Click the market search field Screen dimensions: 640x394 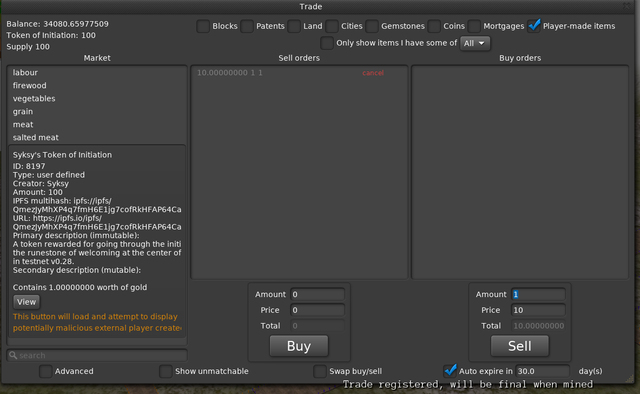coord(97,356)
